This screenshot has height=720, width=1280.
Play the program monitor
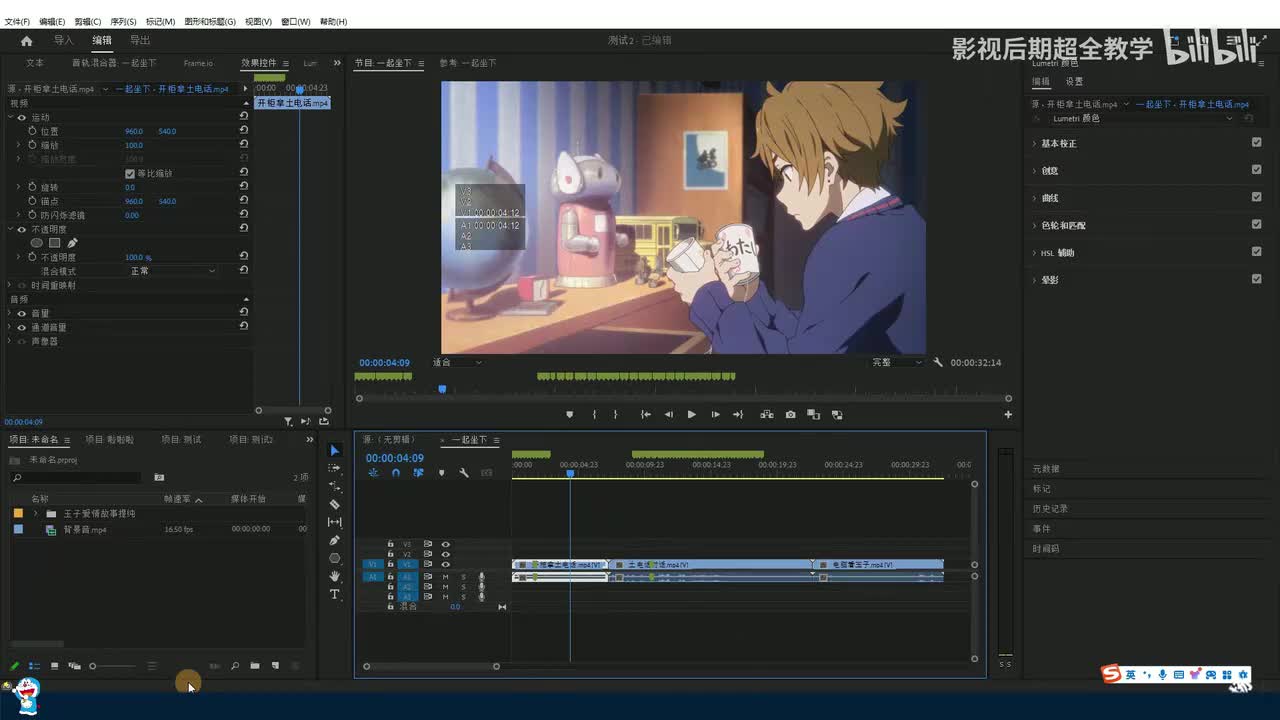pyautogui.click(x=691, y=414)
